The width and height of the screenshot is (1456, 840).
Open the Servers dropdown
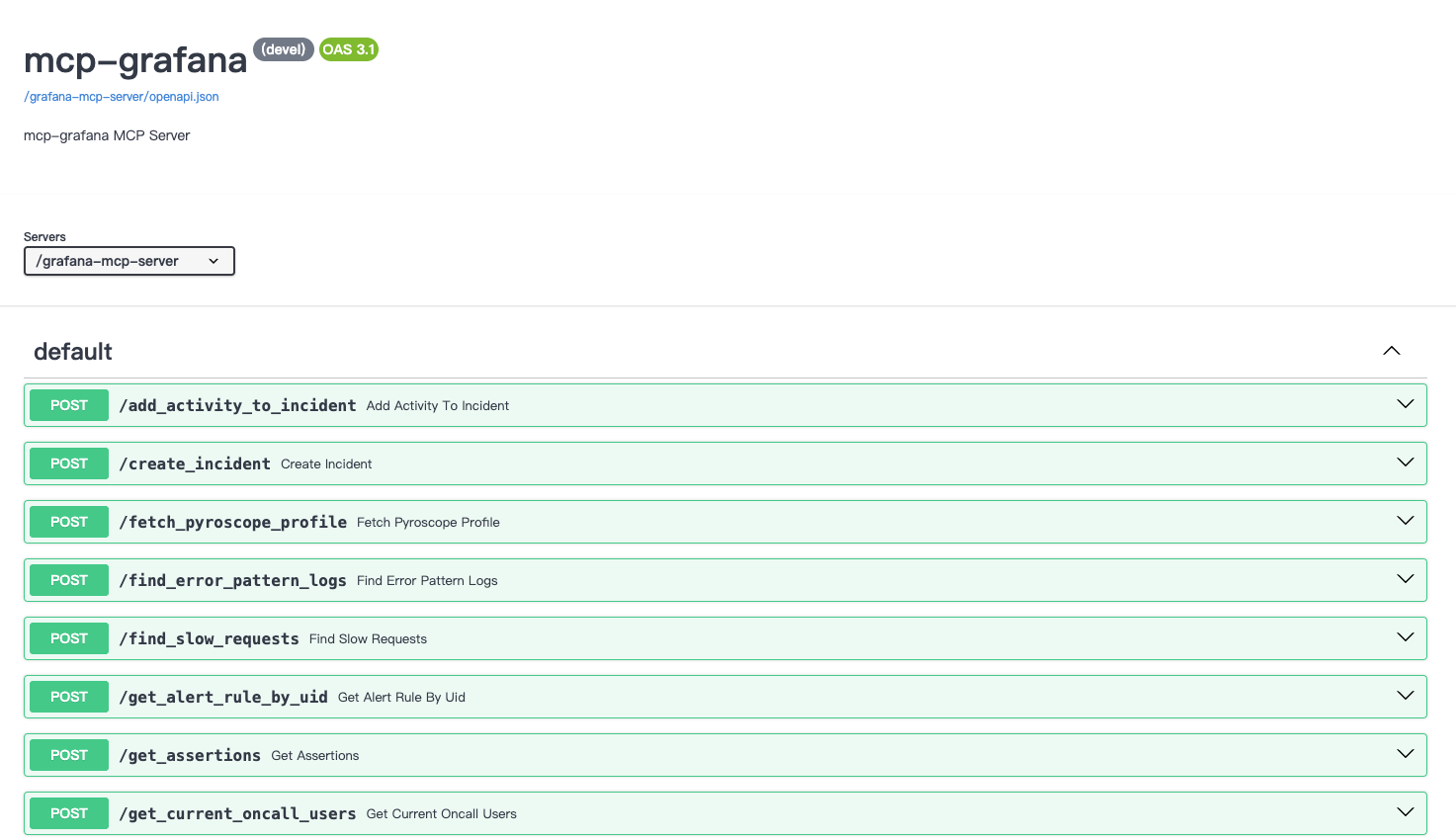(129, 261)
